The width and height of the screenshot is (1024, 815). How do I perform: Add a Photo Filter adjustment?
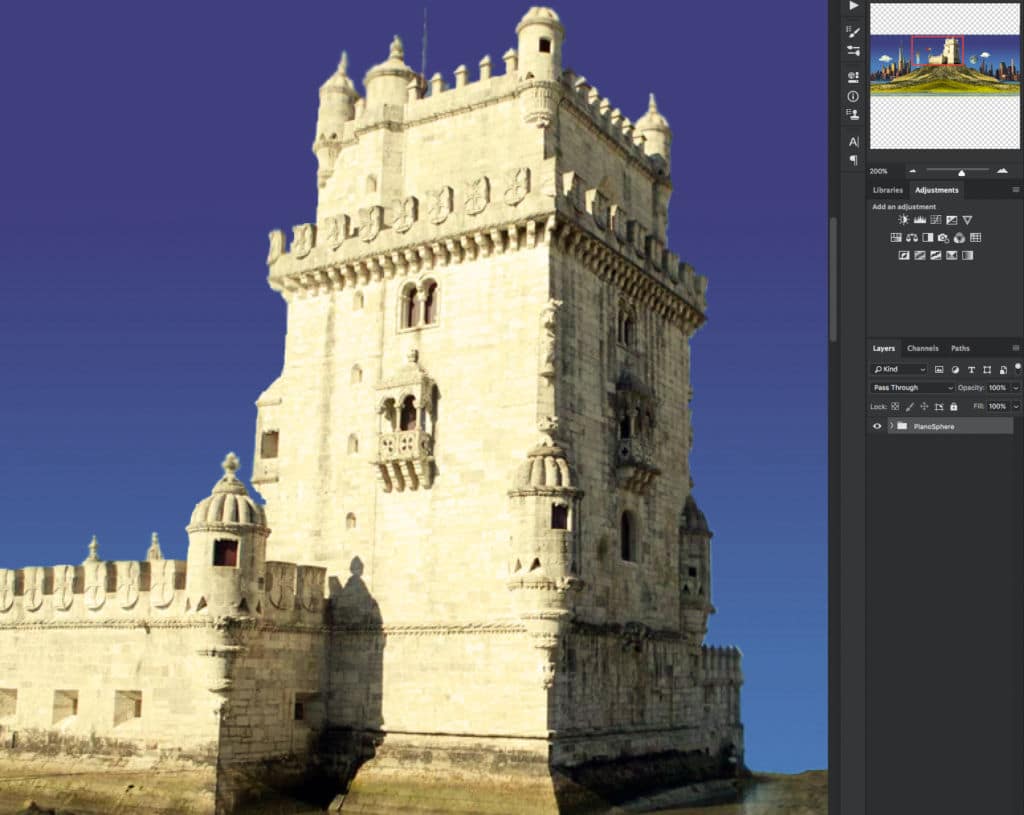tap(943, 238)
